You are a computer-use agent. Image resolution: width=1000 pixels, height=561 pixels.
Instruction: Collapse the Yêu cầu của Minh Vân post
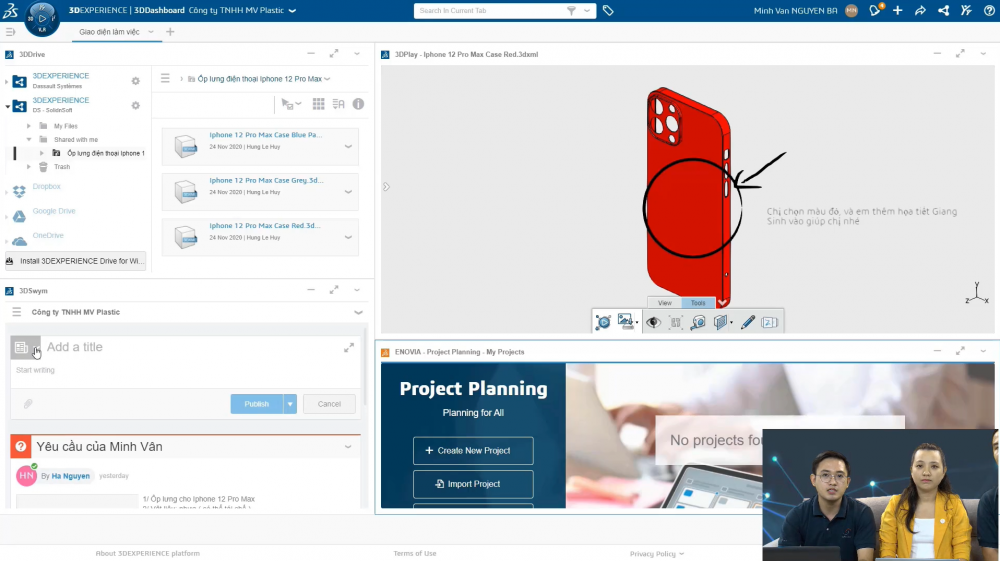pyautogui.click(x=348, y=447)
